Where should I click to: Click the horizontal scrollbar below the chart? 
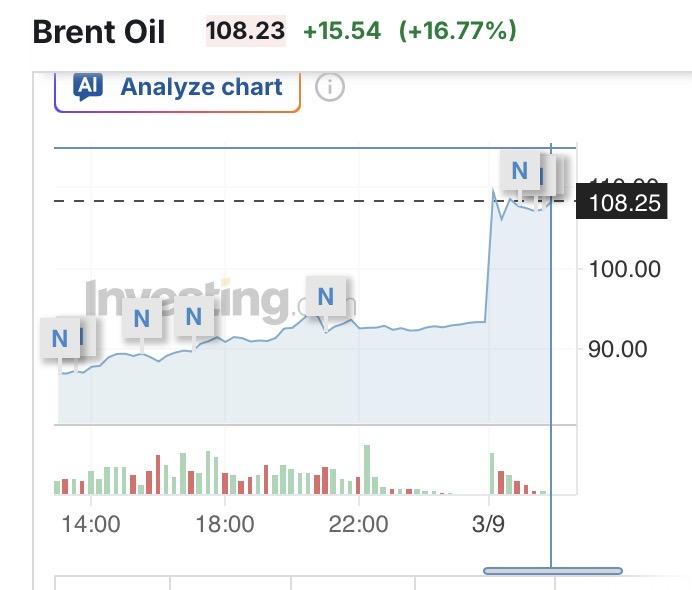[553, 571]
